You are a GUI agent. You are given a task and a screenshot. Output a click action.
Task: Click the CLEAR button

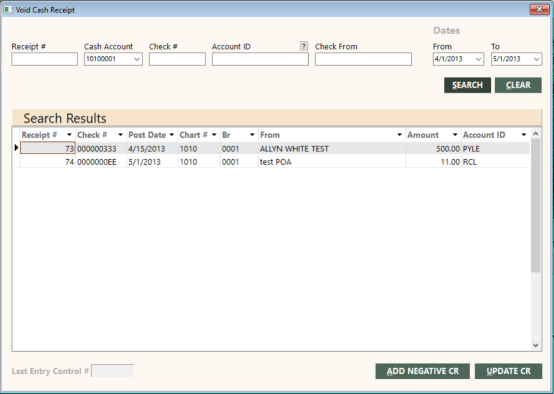click(x=518, y=85)
